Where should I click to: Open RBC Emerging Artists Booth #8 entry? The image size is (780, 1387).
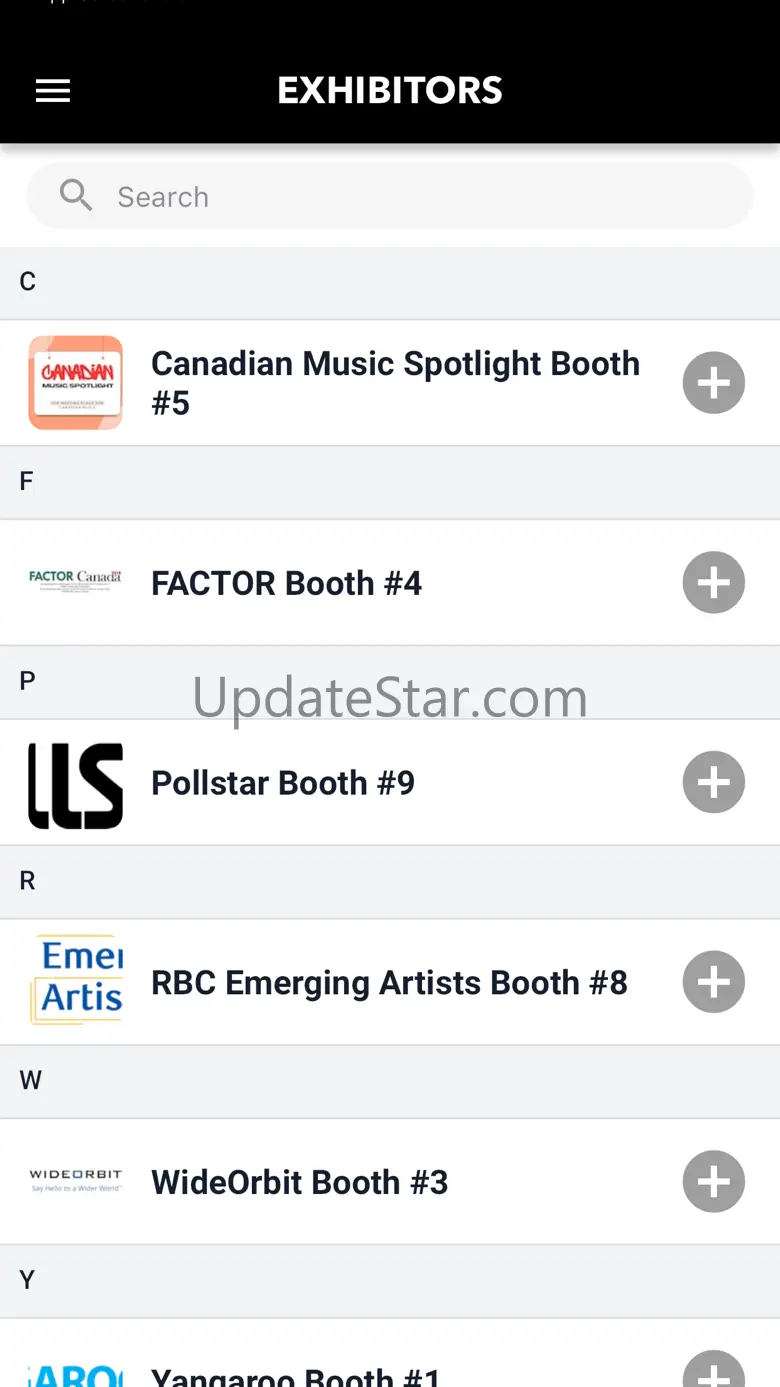390,982
